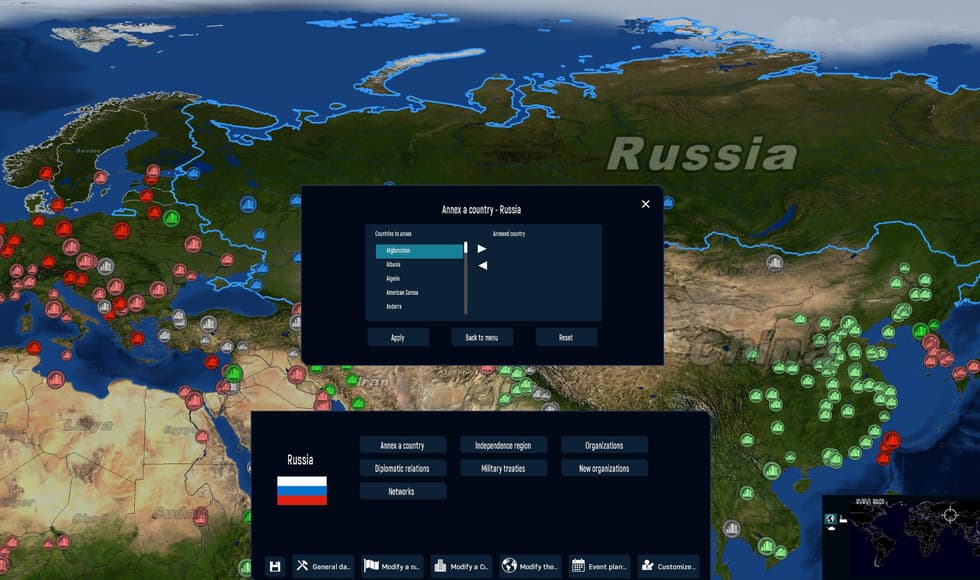Click right arrow to annex selected country

point(482,249)
